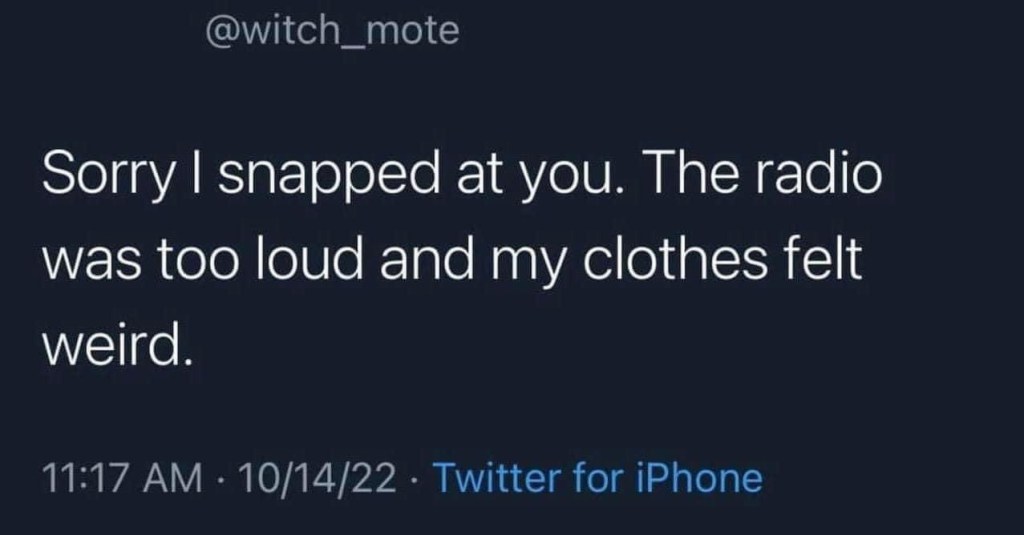Select the 11:17 AM timestamp

[122, 478]
